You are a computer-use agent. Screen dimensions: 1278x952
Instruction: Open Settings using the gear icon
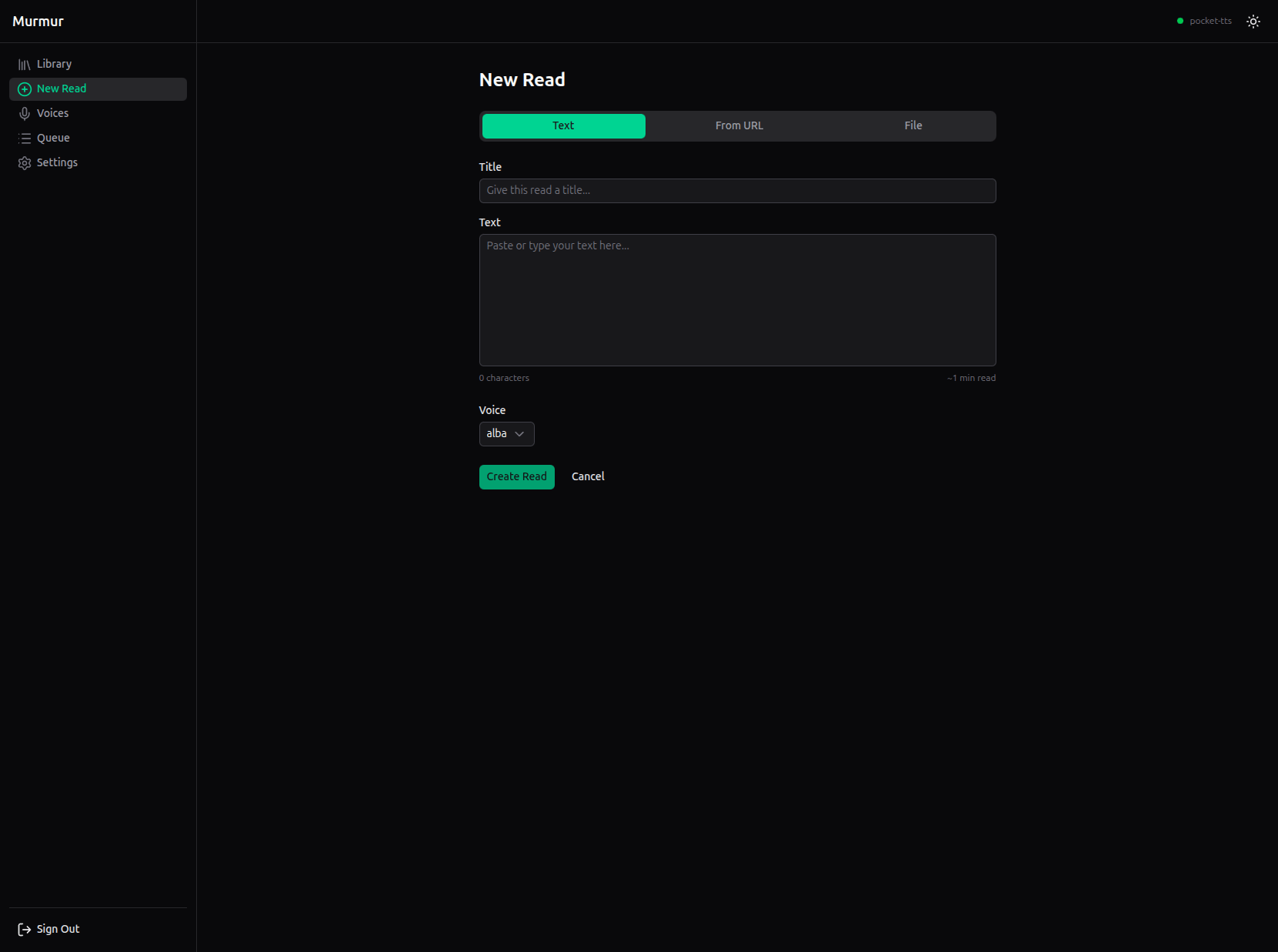click(24, 162)
